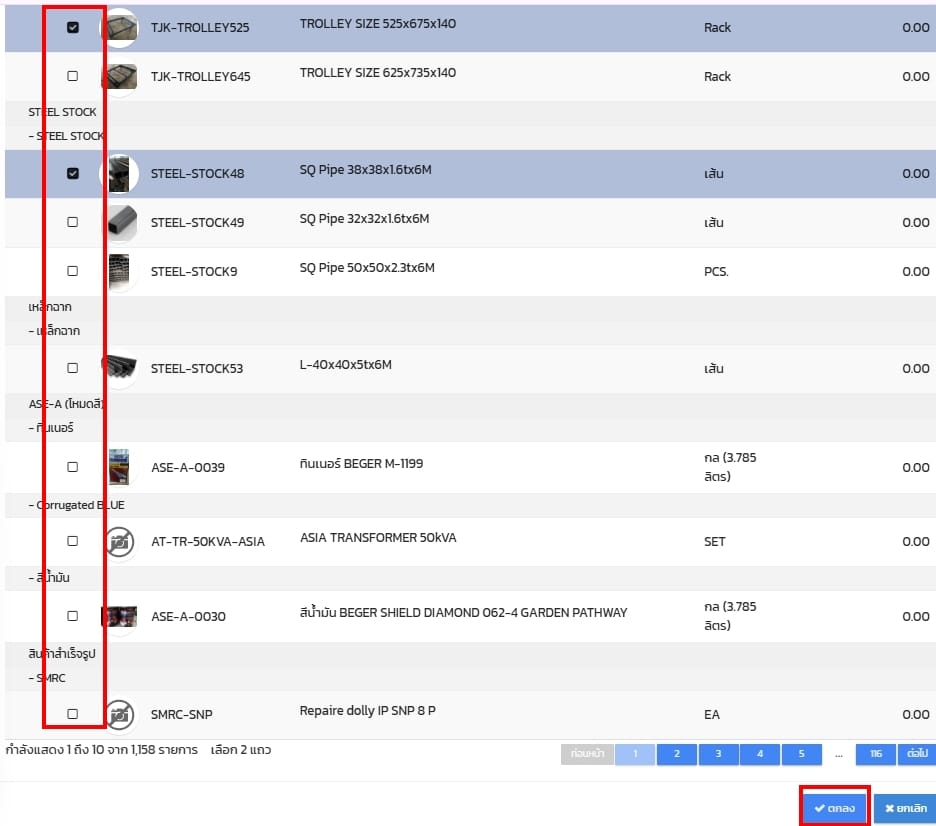Image resolution: width=936 pixels, height=826 pixels.
Task: Click the STEEL-STOCK9 product image
Action: coord(120,271)
